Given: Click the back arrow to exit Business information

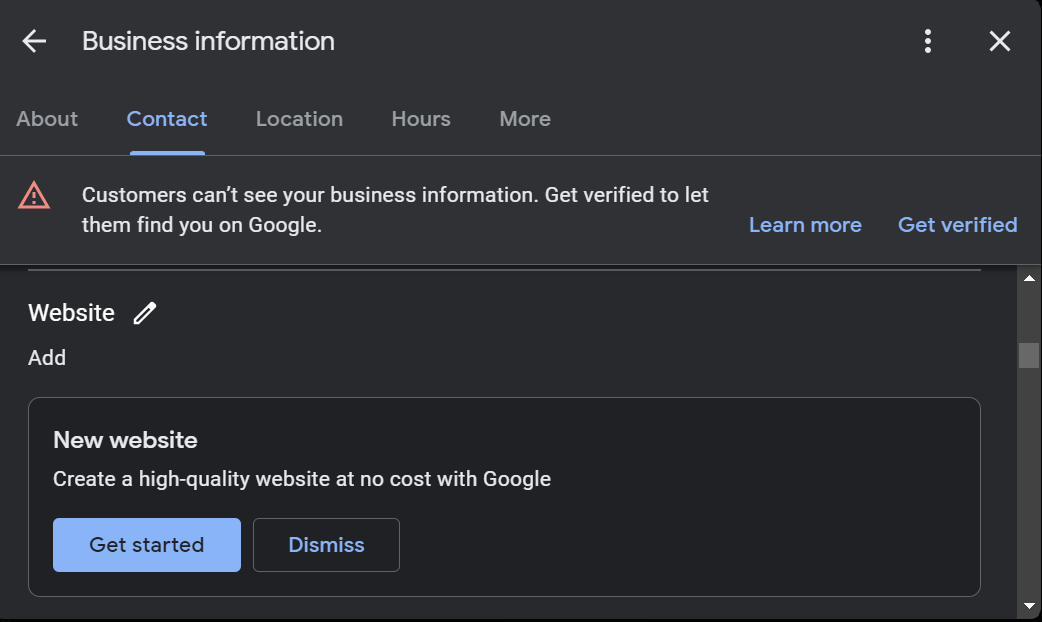Looking at the screenshot, I should [33, 41].
